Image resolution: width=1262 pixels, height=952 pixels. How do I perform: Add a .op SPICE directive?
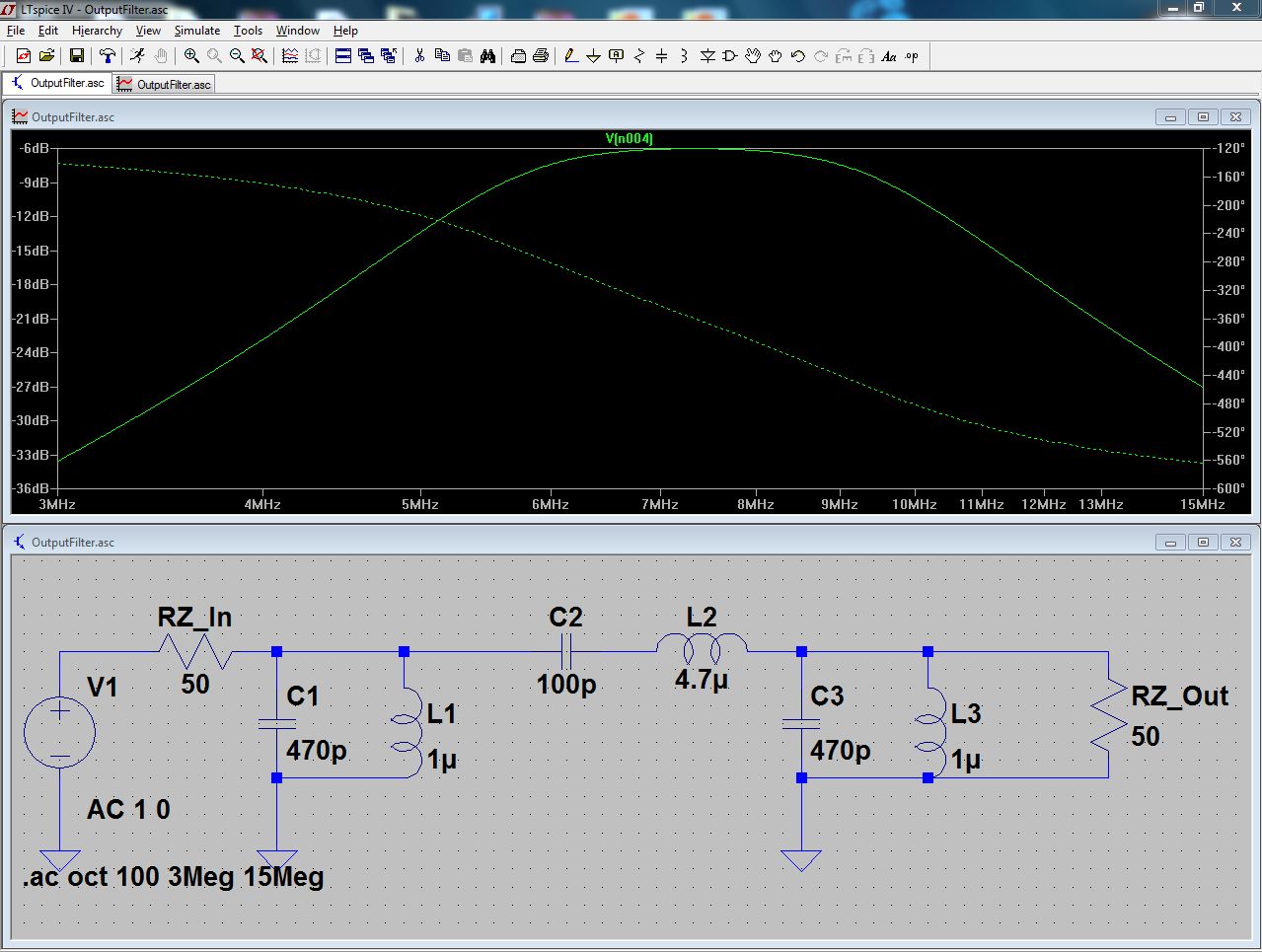pos(913,56)
